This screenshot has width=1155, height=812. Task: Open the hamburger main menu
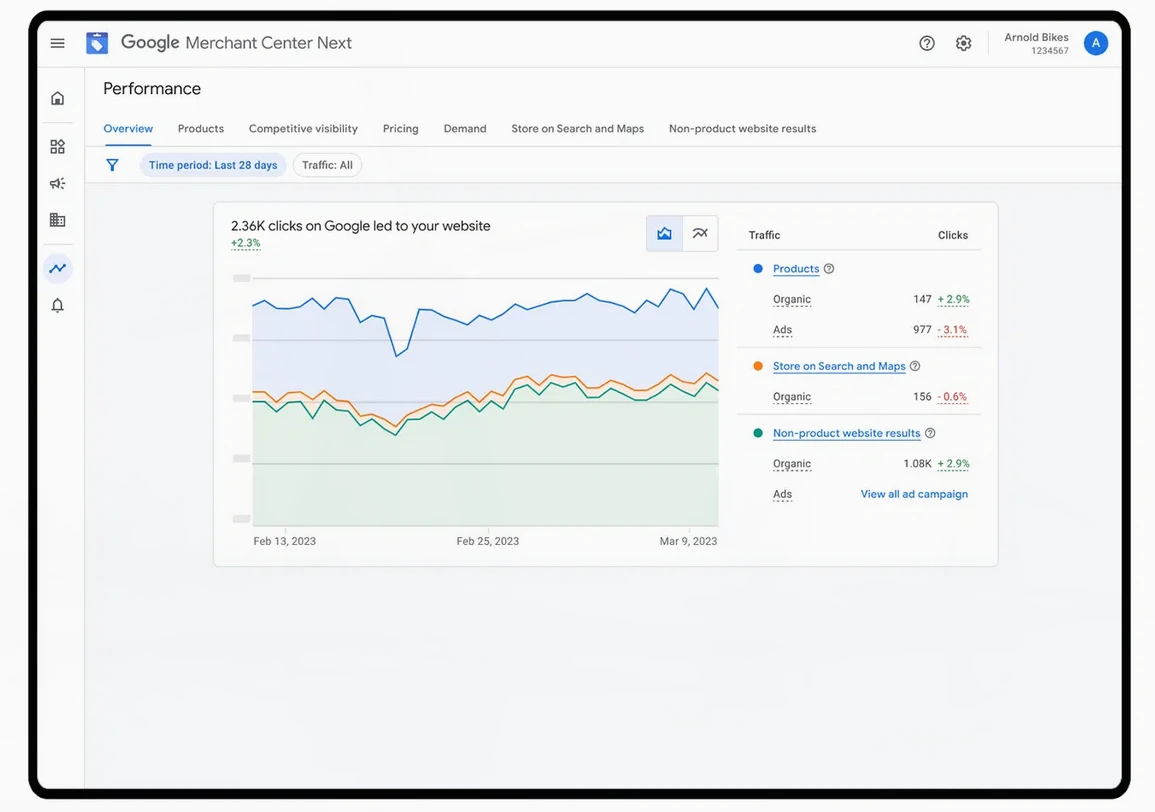(x=57, y=43)
